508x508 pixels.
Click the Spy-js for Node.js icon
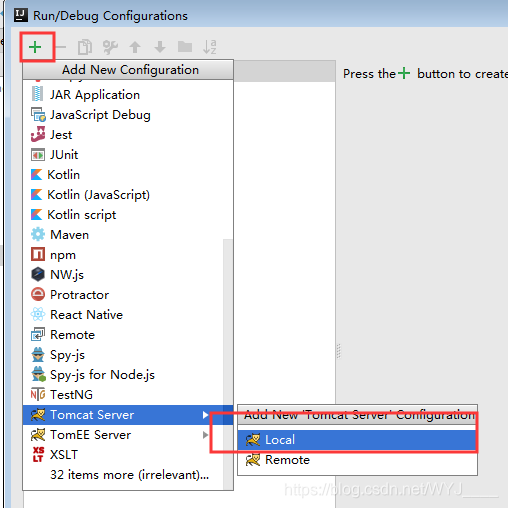38,374
